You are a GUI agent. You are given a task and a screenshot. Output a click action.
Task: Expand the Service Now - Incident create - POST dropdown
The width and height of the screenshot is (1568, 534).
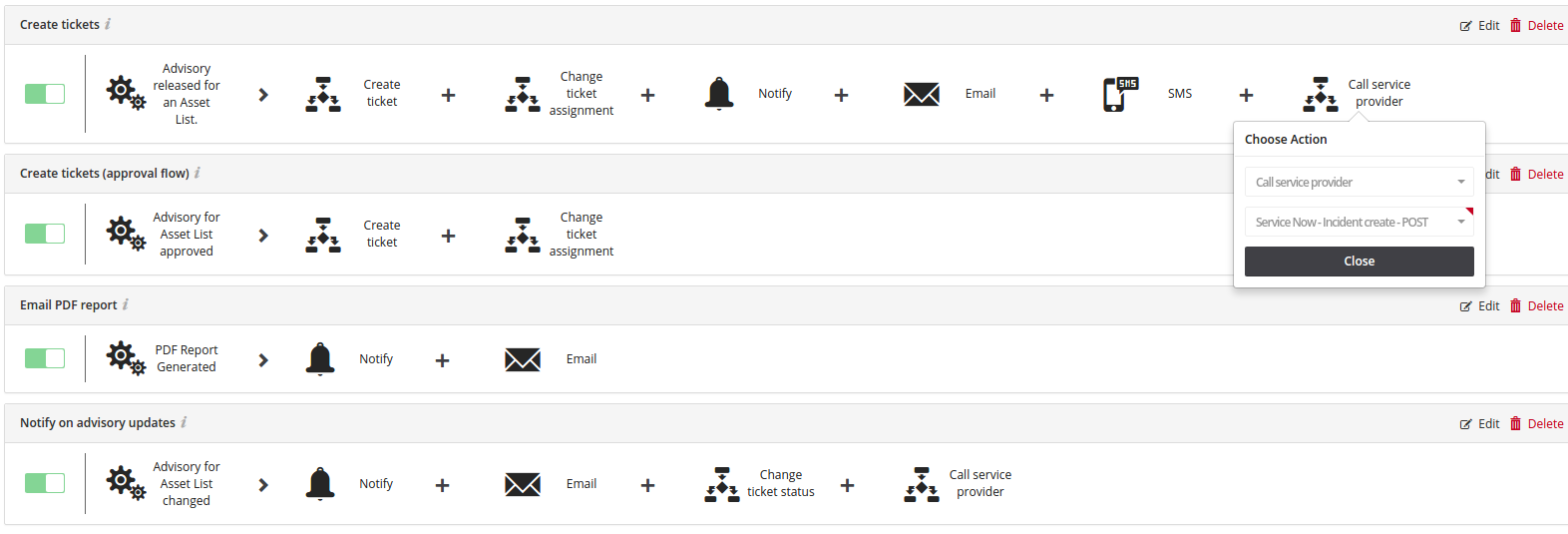pos(1360,222)
